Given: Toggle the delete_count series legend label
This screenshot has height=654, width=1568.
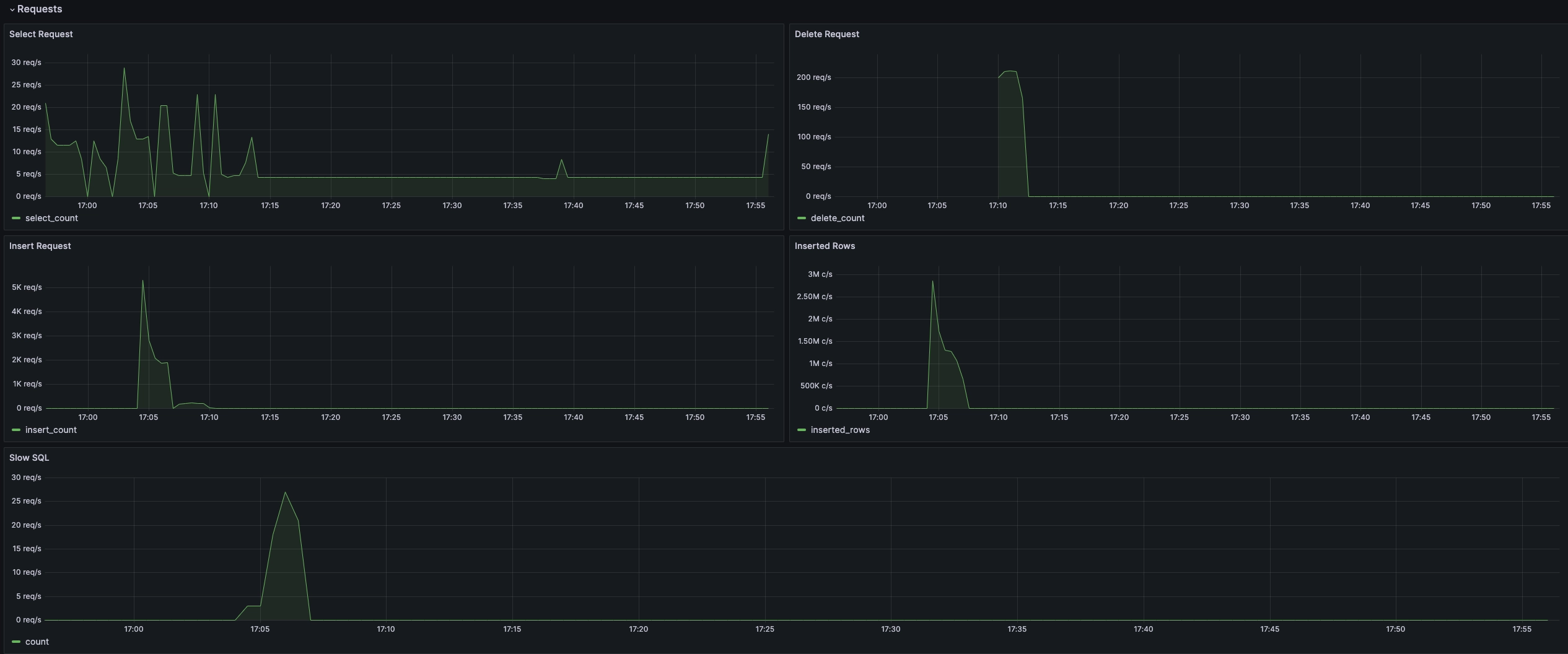Looking at the screenshot, I should (x=837, y=218).
